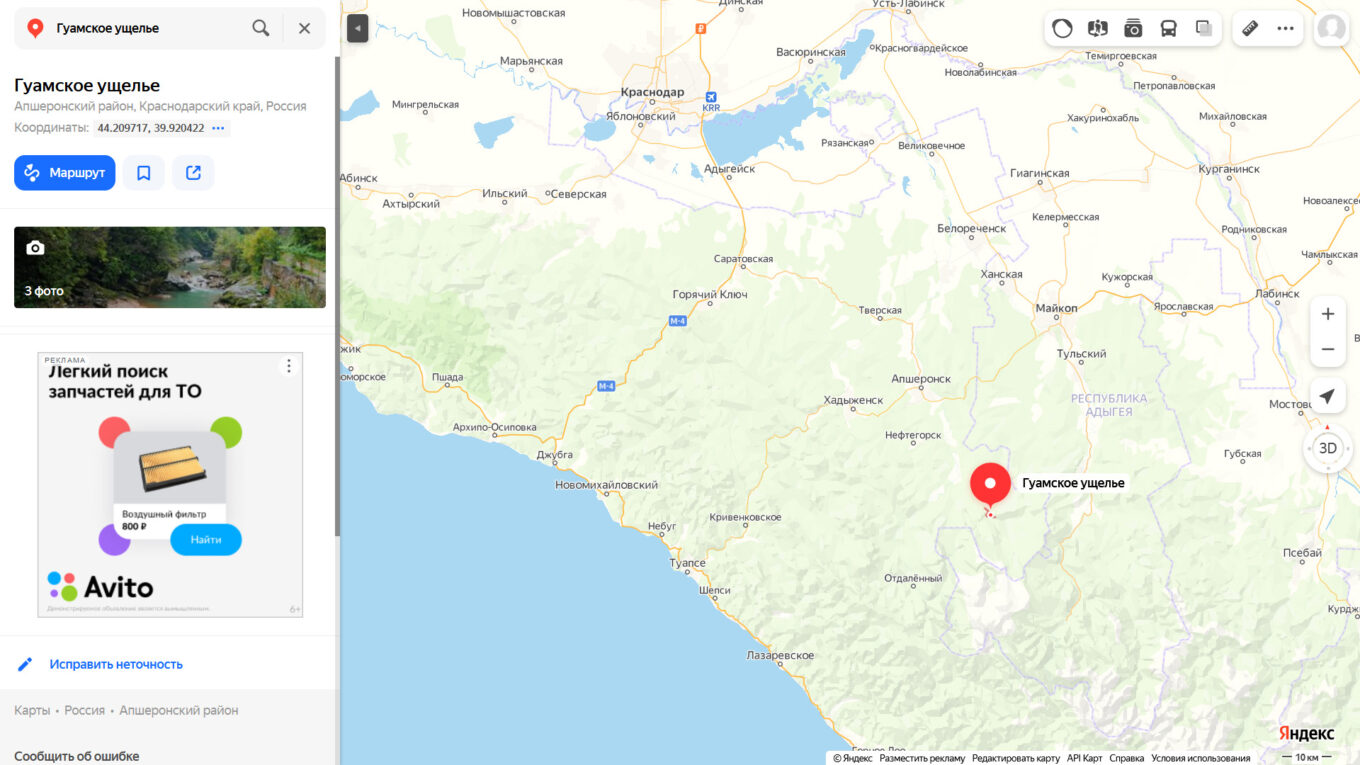Open the user profile avatar
The width and height of the screenshot is (1360, 765).
tap(1331, 28)
